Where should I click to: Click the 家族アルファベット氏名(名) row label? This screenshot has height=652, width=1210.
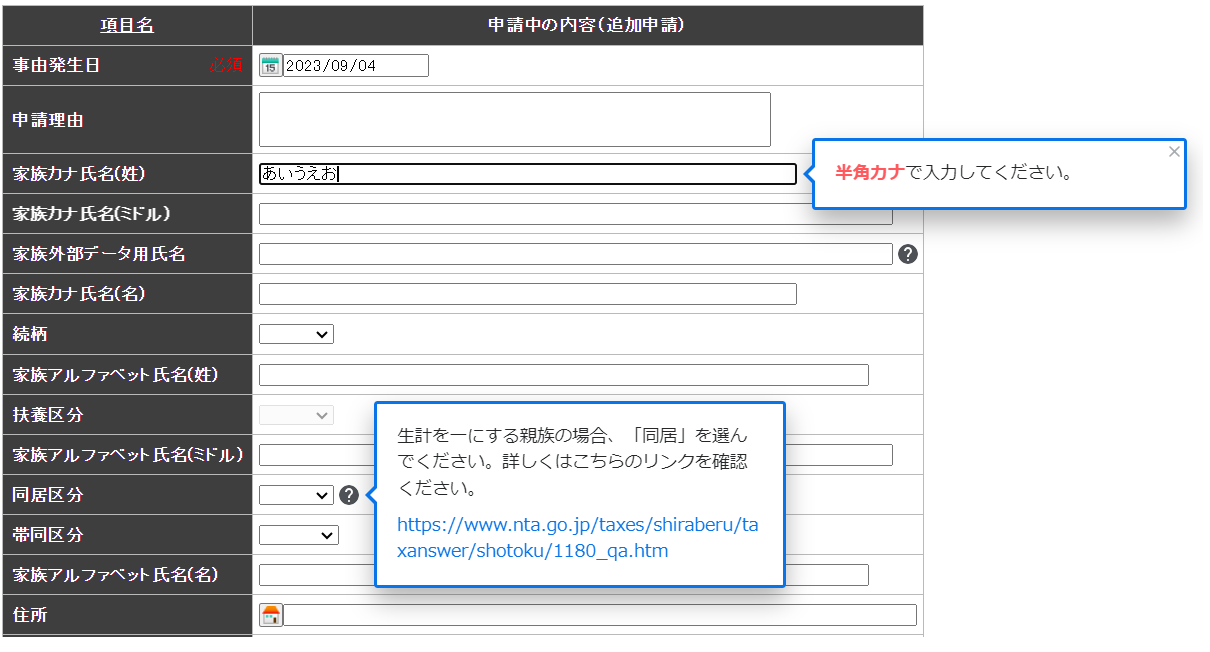tap(115, 575)
